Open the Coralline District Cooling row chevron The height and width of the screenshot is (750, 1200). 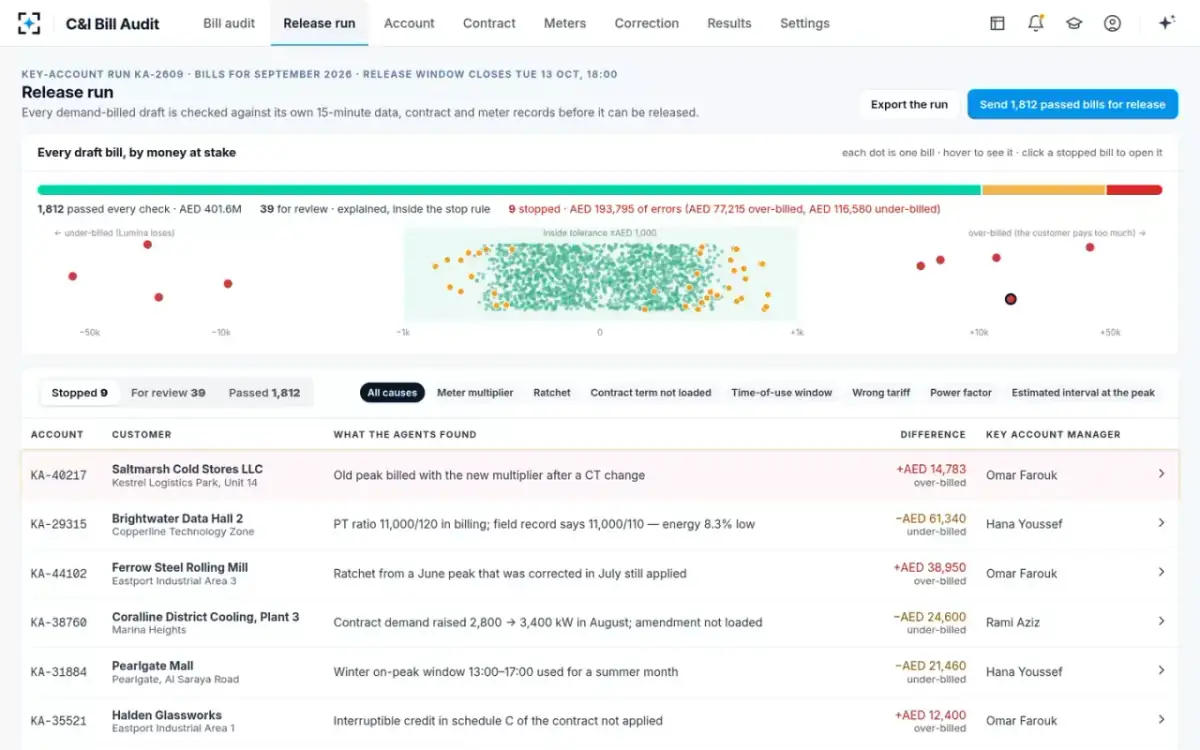[x=1161, y=621]
